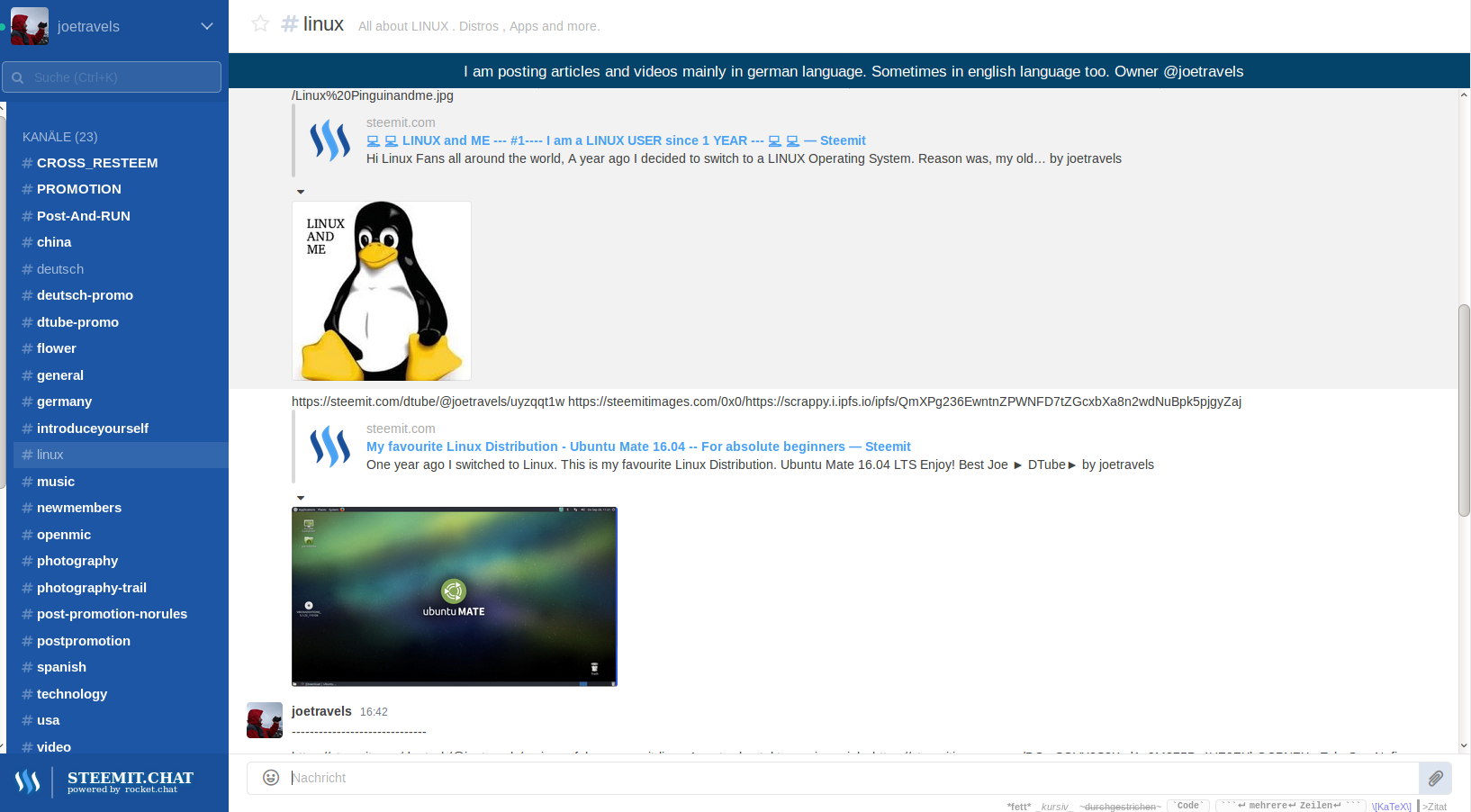Click the KANÄLE (23) channels header
The height and width of the screenshot is (812, 1471).
tap(60, 137)
